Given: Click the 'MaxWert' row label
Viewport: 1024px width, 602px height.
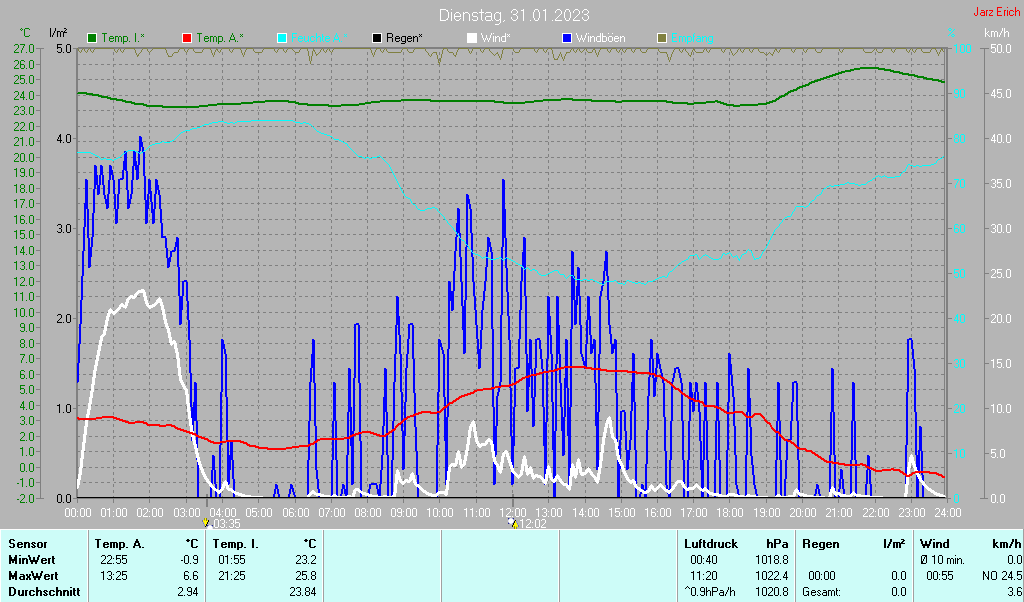Looking at the screenshot, I should pyautogui.click(x=33, y=577).
